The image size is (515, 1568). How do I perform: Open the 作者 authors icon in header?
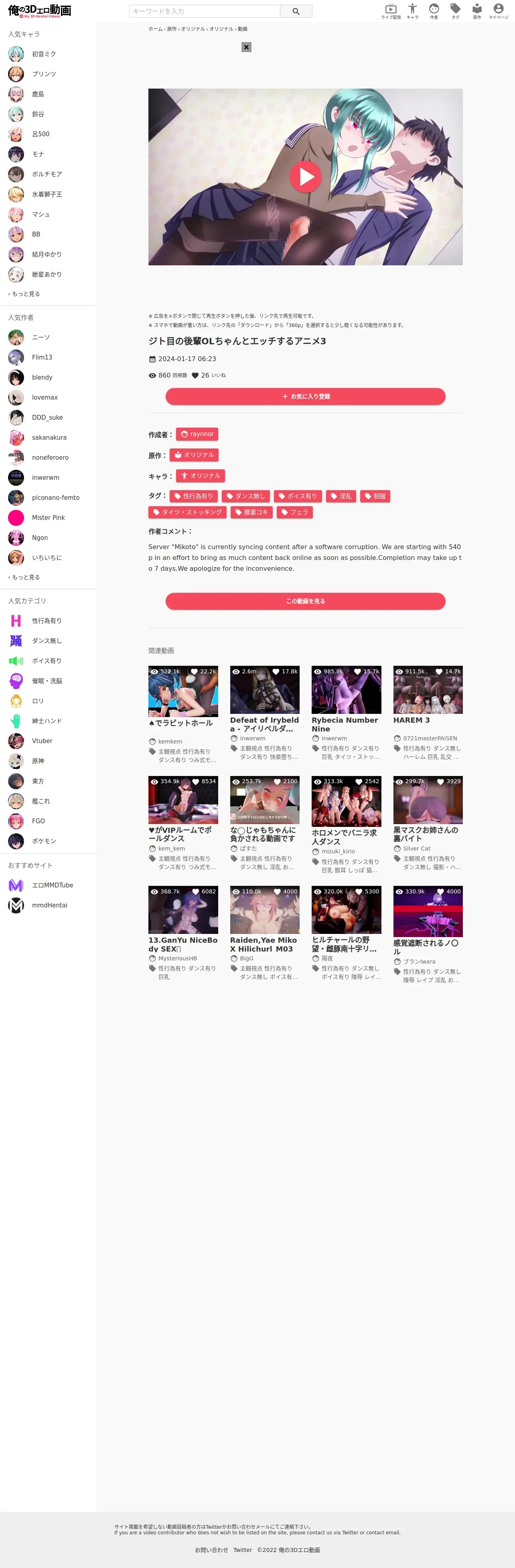pyautogui.click(x=434, y=11)
